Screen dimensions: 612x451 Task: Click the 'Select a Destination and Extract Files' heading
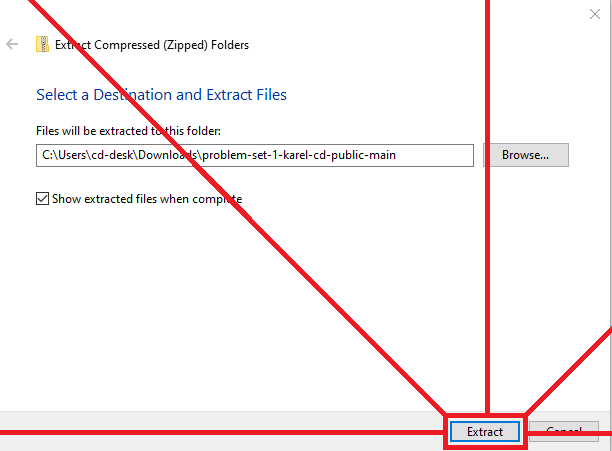[x=161, y=95]
